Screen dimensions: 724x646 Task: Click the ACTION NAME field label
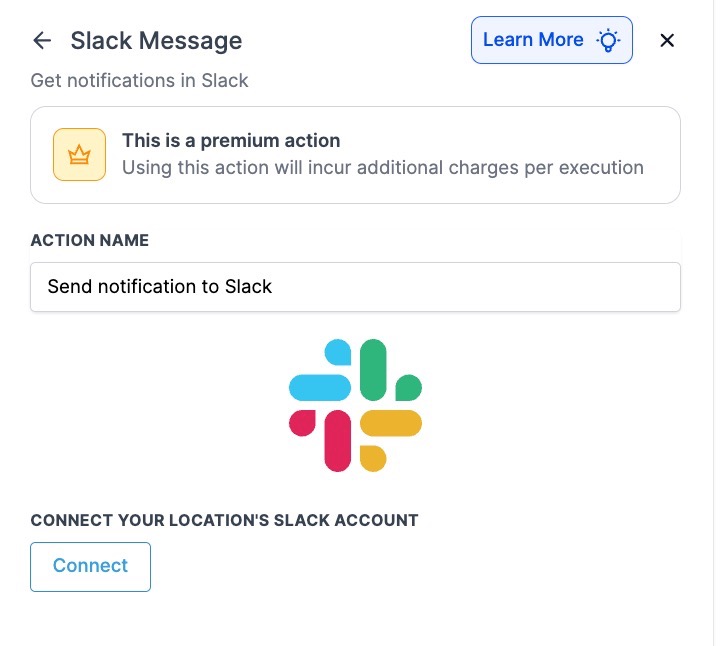tap(90, 241)
